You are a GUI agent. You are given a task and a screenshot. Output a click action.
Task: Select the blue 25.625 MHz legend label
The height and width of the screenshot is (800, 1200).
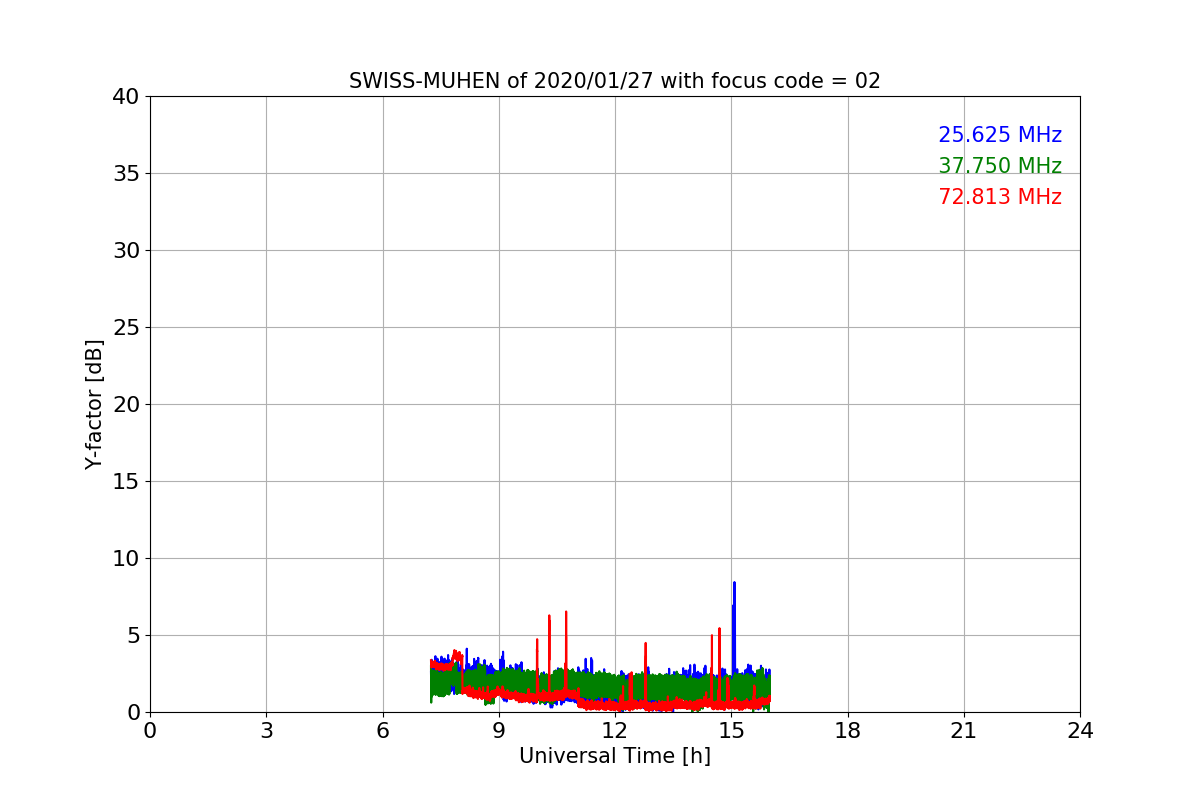(x=1000, y=135)
